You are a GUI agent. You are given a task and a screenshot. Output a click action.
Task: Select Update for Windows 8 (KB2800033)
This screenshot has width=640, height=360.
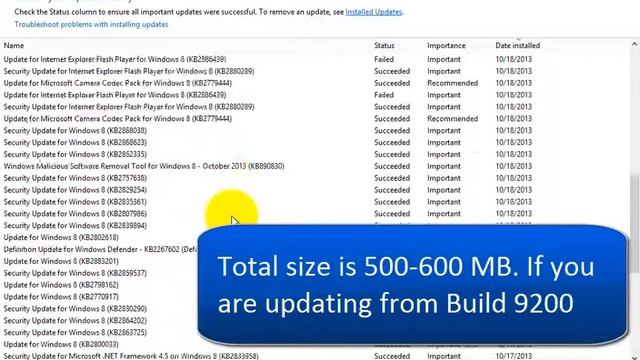(x=61, y=344)
